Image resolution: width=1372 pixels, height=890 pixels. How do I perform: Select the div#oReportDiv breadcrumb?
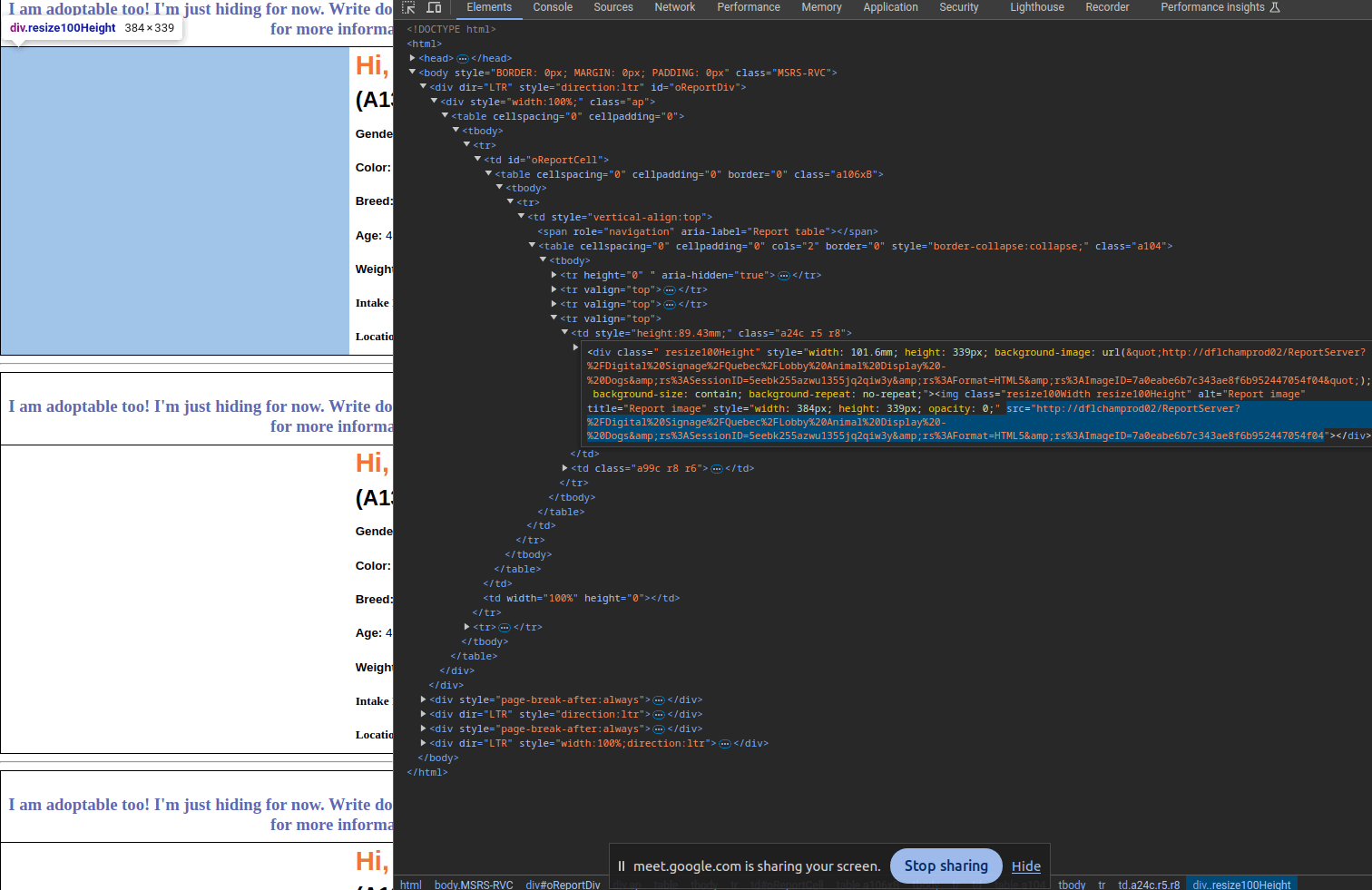coord(563,885)
